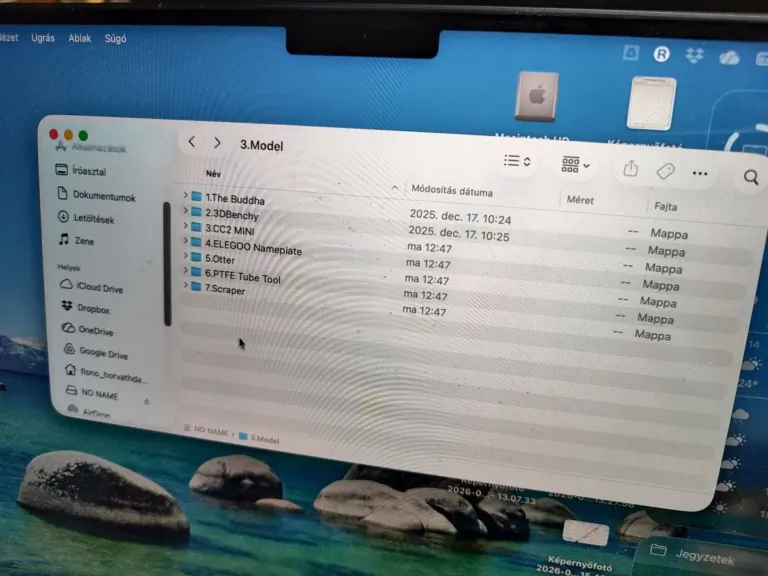Image resolution: width=768 pixels, height=576 pixels.
Task: Expand the 1.The Buddha folder
Action: 186,195
